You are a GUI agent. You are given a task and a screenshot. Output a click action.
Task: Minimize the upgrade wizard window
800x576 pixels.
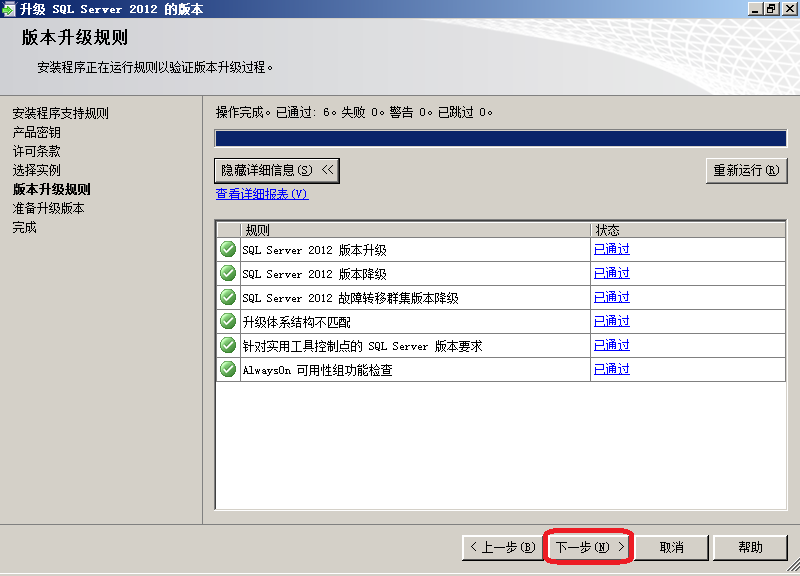tap(756, 9)
